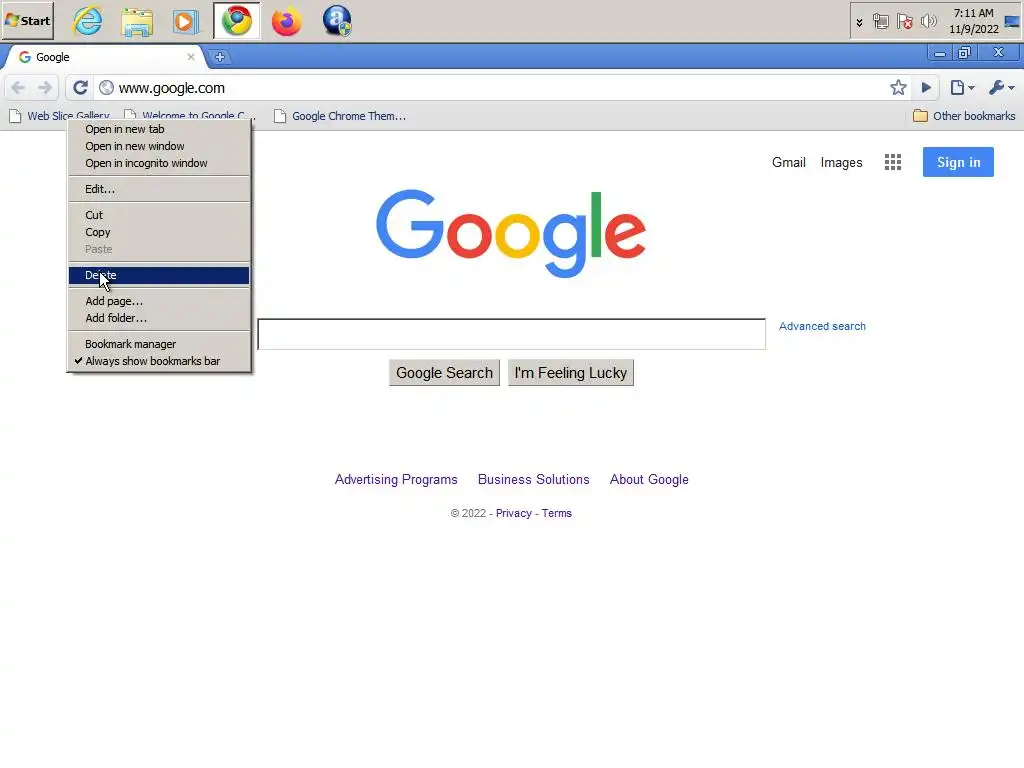Reload the current page
The image size is (1024, 768).
pos(80,88)
